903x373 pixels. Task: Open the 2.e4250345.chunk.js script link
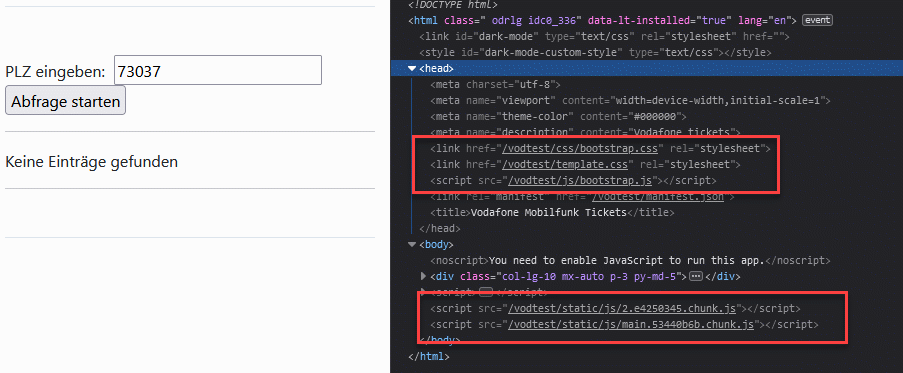pos(623,309)
